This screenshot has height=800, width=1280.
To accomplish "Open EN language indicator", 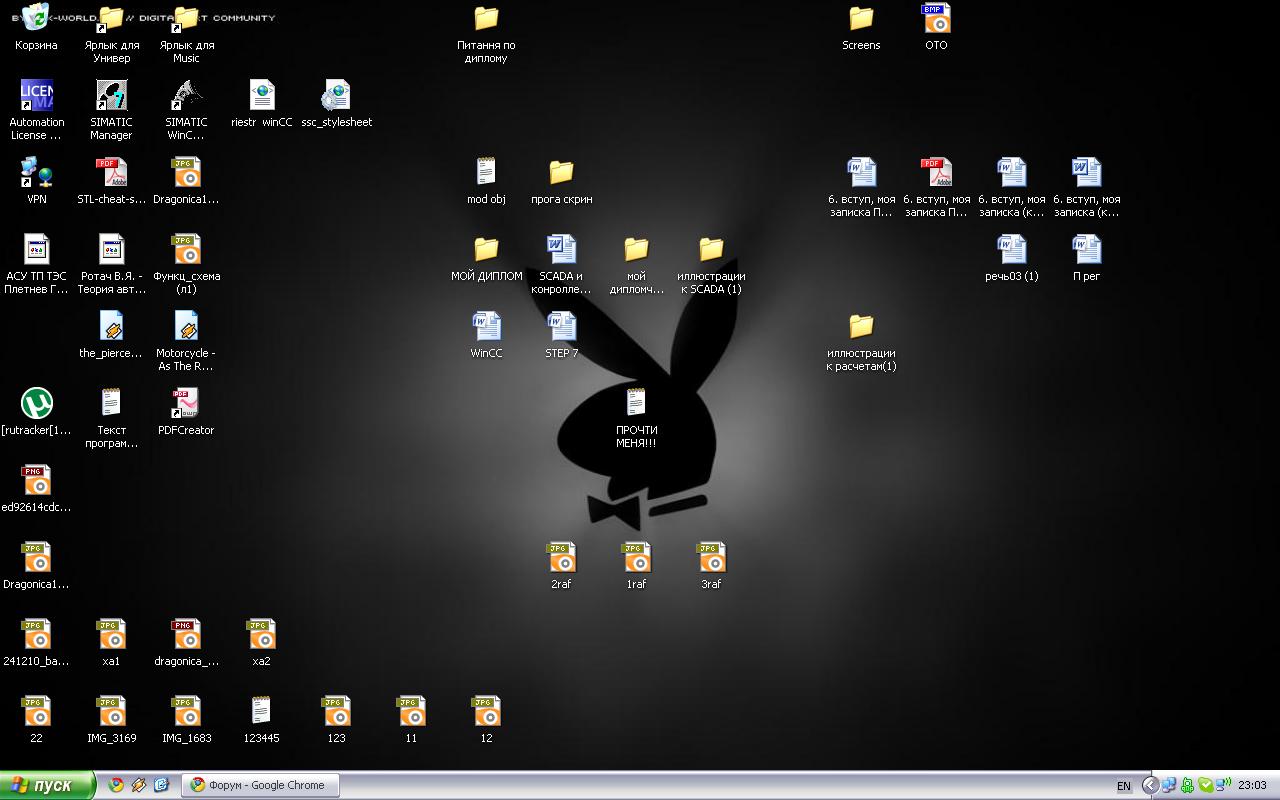I will [x=1124, y=786].
